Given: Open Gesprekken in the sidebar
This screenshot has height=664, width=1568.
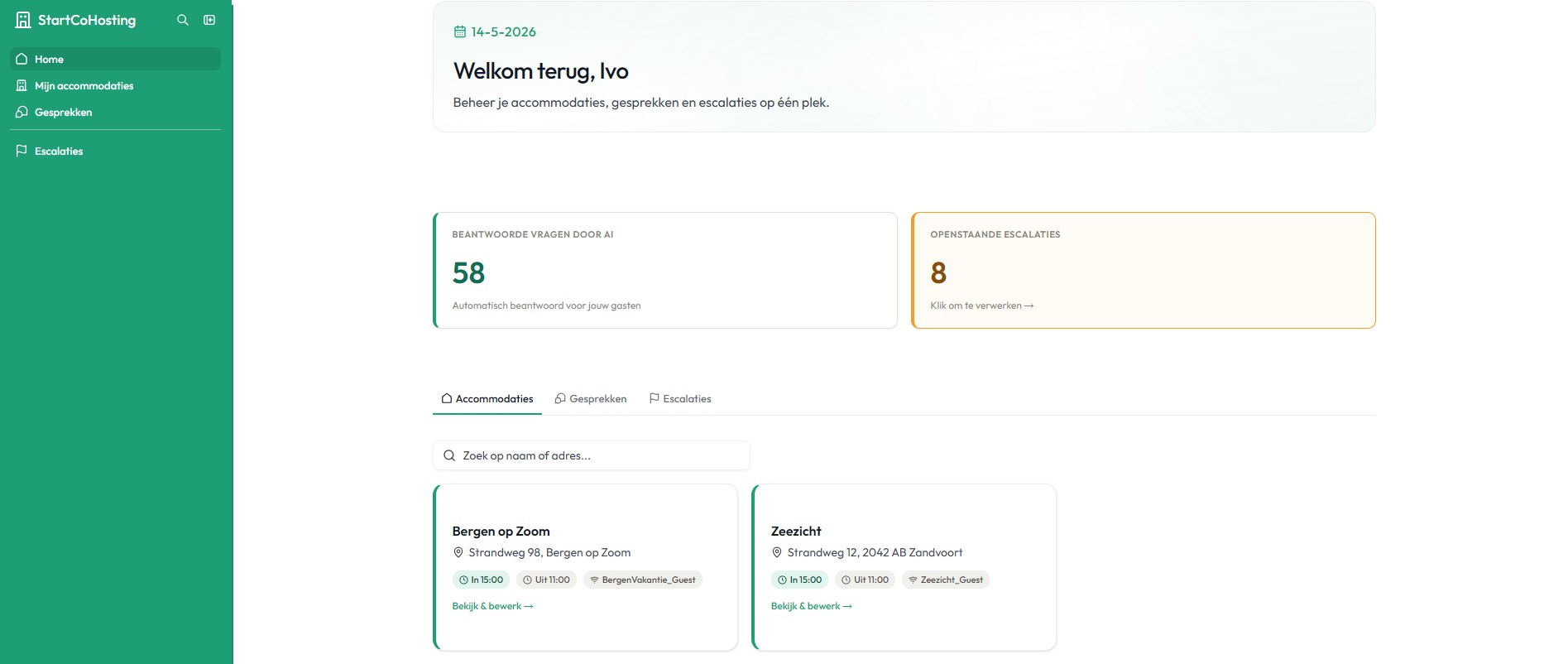Looking at the screenshot, I should [115, 112].
